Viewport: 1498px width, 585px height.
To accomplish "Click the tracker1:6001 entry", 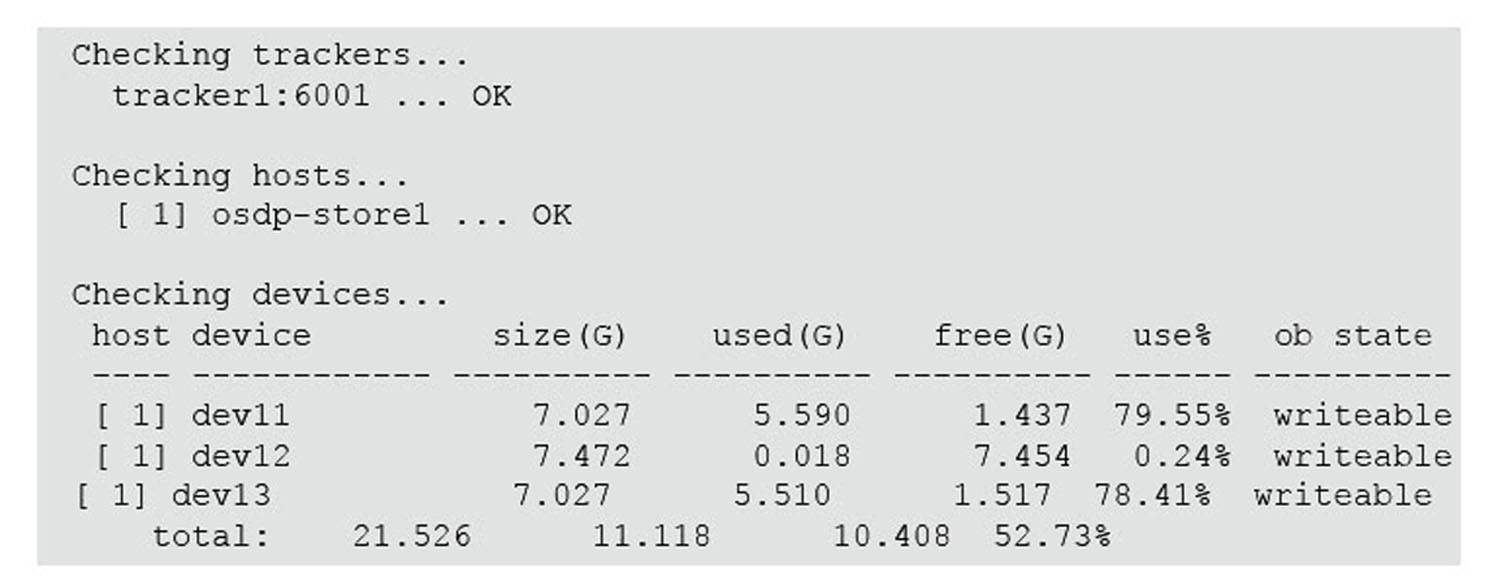I will coord(240,96).
